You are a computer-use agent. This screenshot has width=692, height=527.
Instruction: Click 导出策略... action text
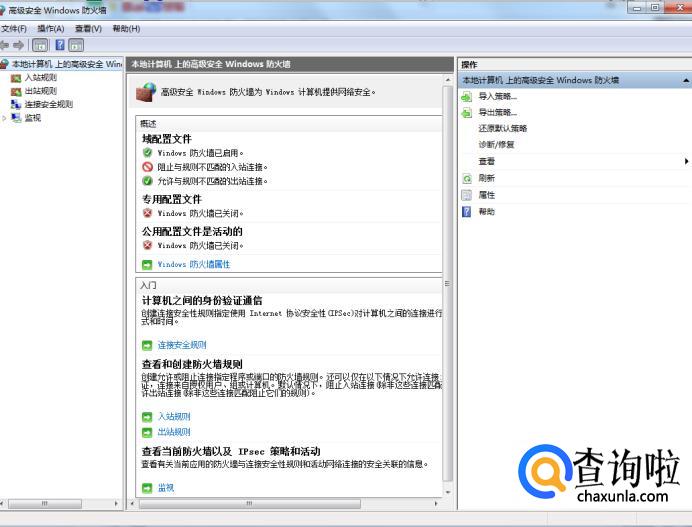pos(497,113)
